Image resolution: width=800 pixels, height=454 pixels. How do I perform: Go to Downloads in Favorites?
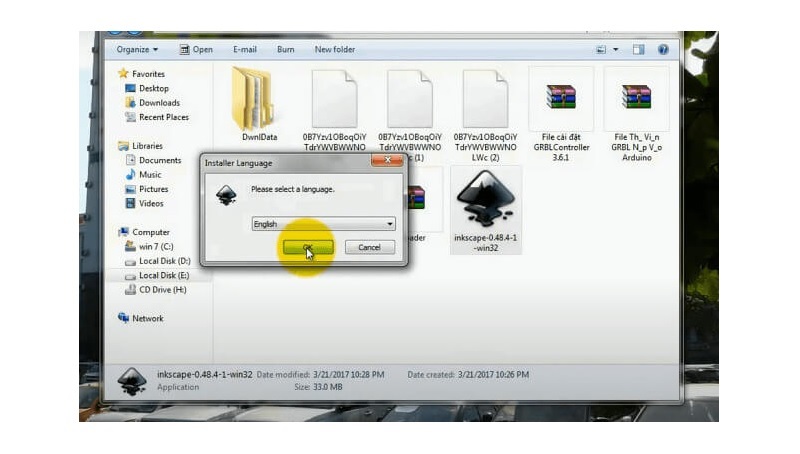(159, 103)
